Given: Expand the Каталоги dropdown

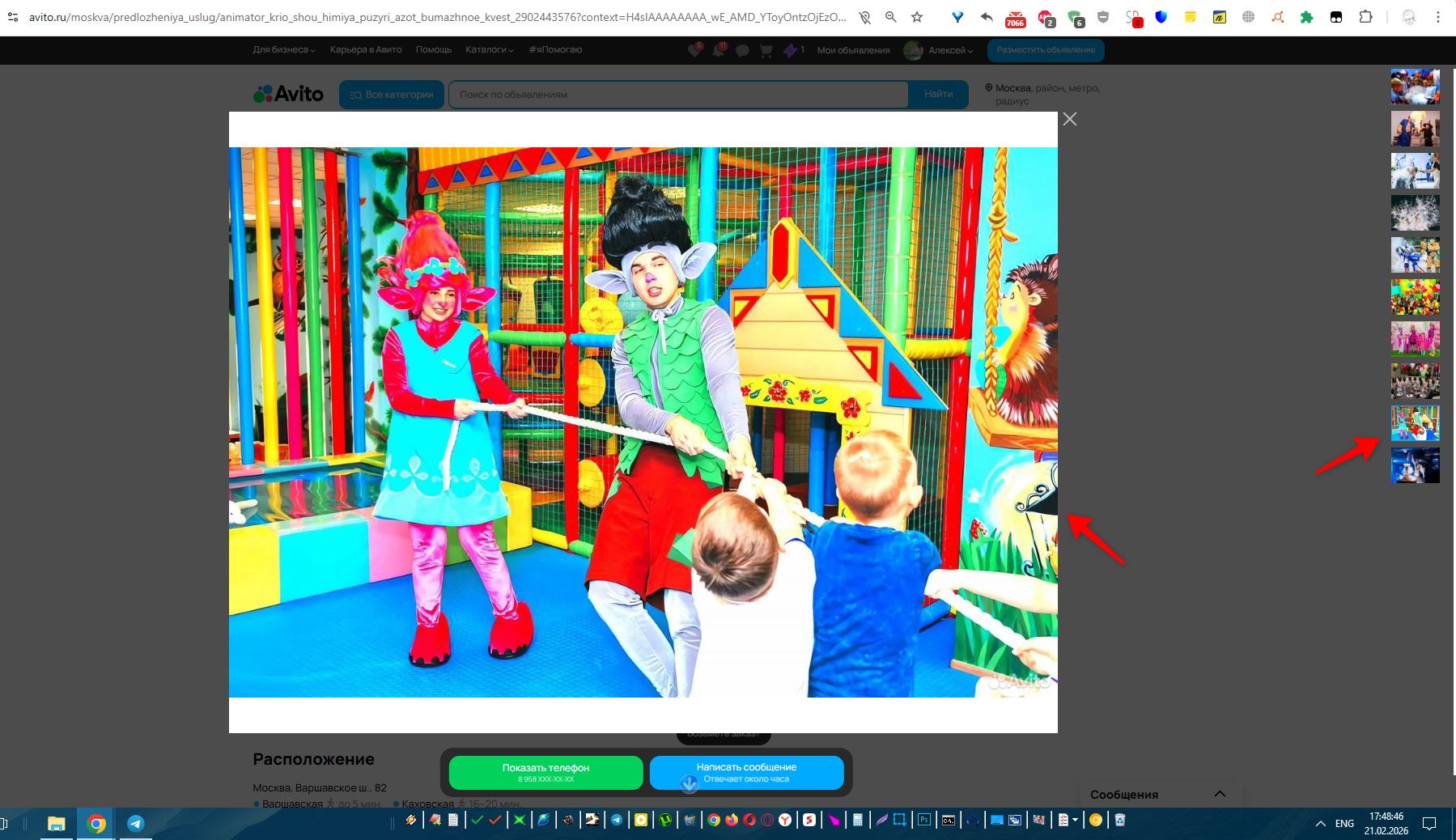Looking at the screenshot, I should pyautogui.click(x=490, y=50).
